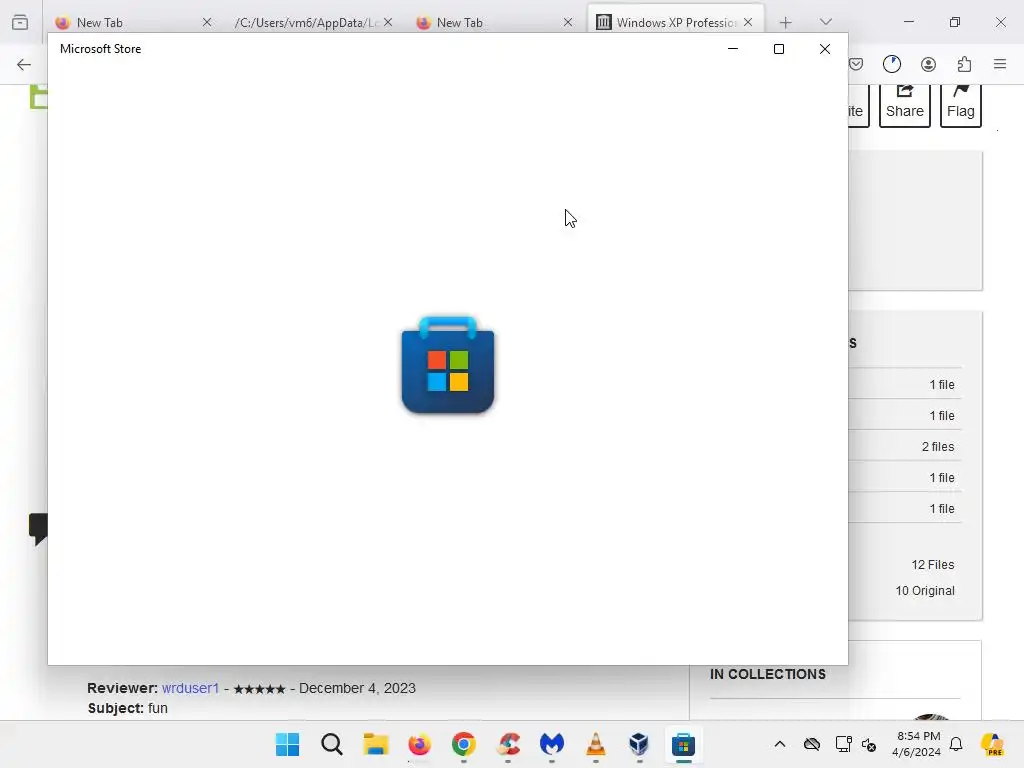
Task: Select the New Tab tab beside the Windows XP tab
Action: tap(494, 22)
